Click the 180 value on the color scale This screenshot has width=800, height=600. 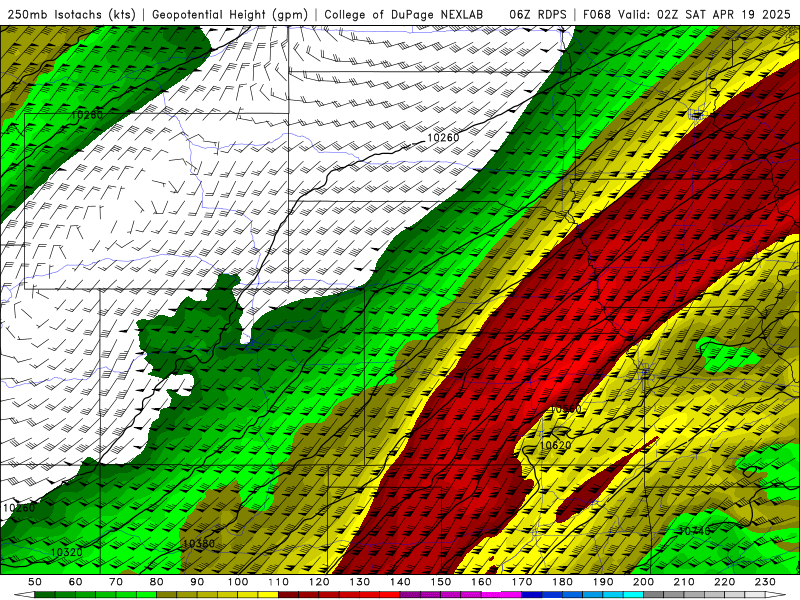click(563, 582)
